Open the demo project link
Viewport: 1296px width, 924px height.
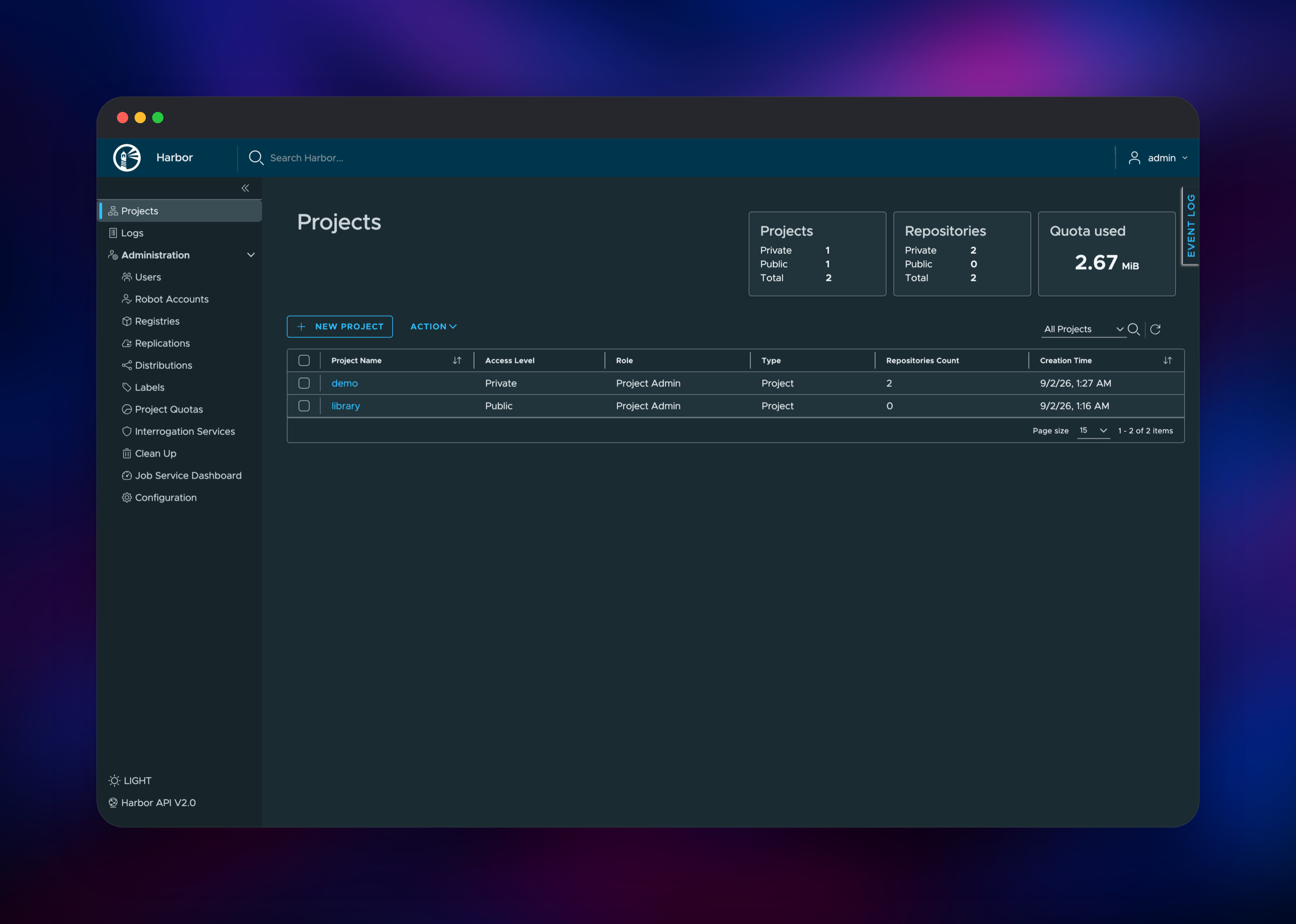345,383
